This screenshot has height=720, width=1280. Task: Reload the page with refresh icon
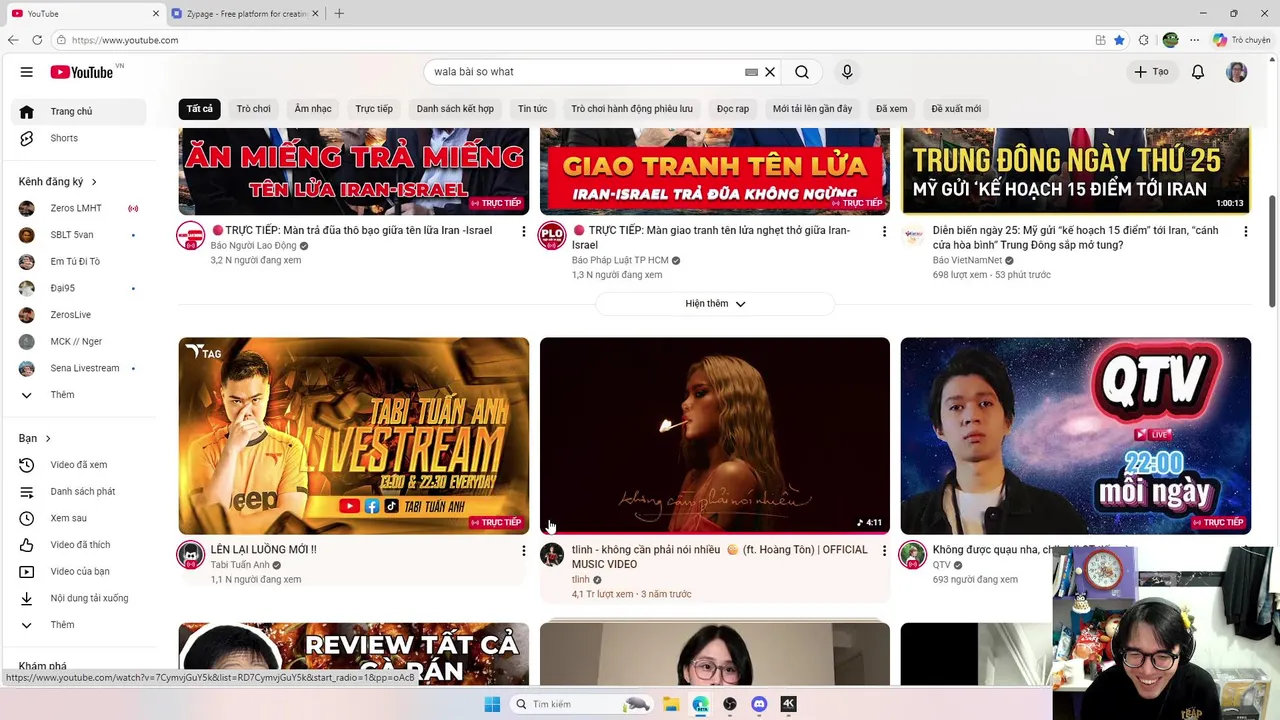pos(37,40)
